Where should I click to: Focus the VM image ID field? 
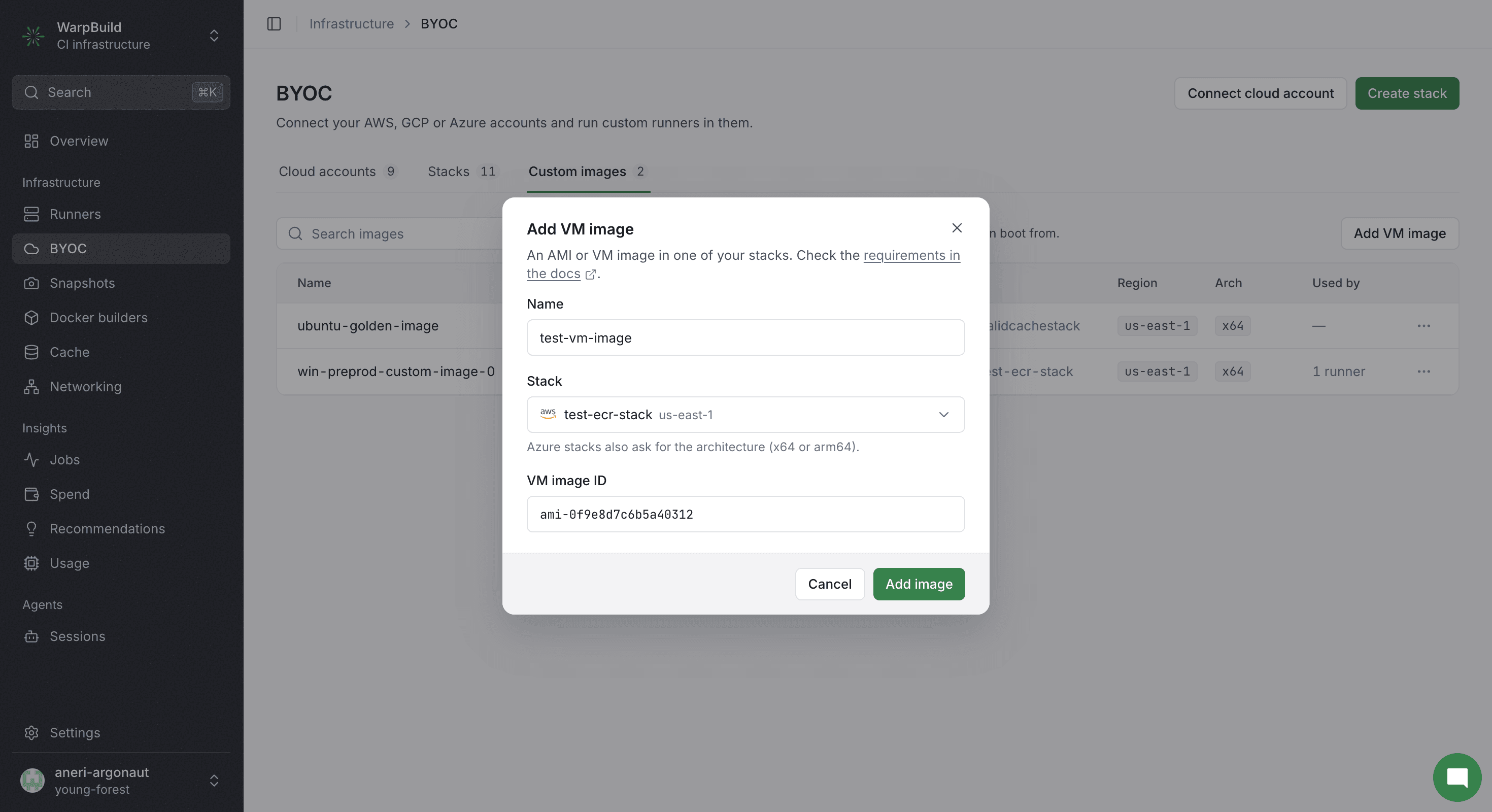tap(745, 514)
